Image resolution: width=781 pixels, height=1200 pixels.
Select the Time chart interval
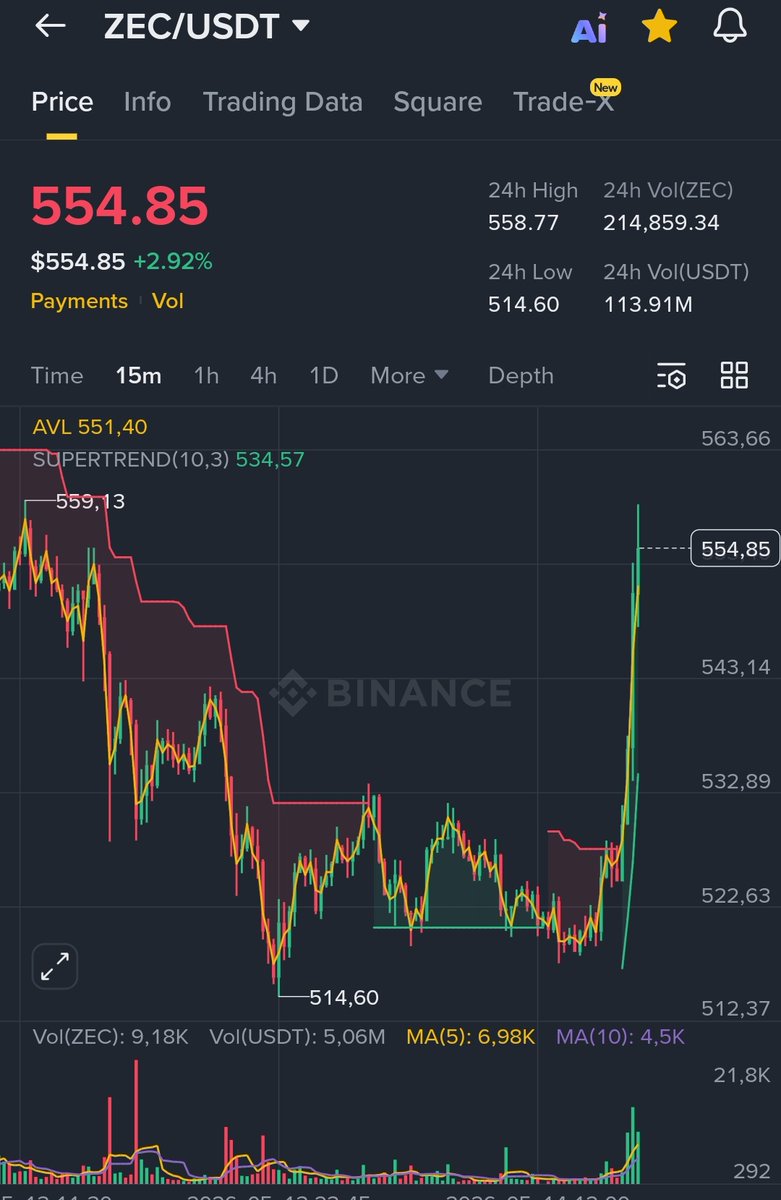tap(57, 376)
